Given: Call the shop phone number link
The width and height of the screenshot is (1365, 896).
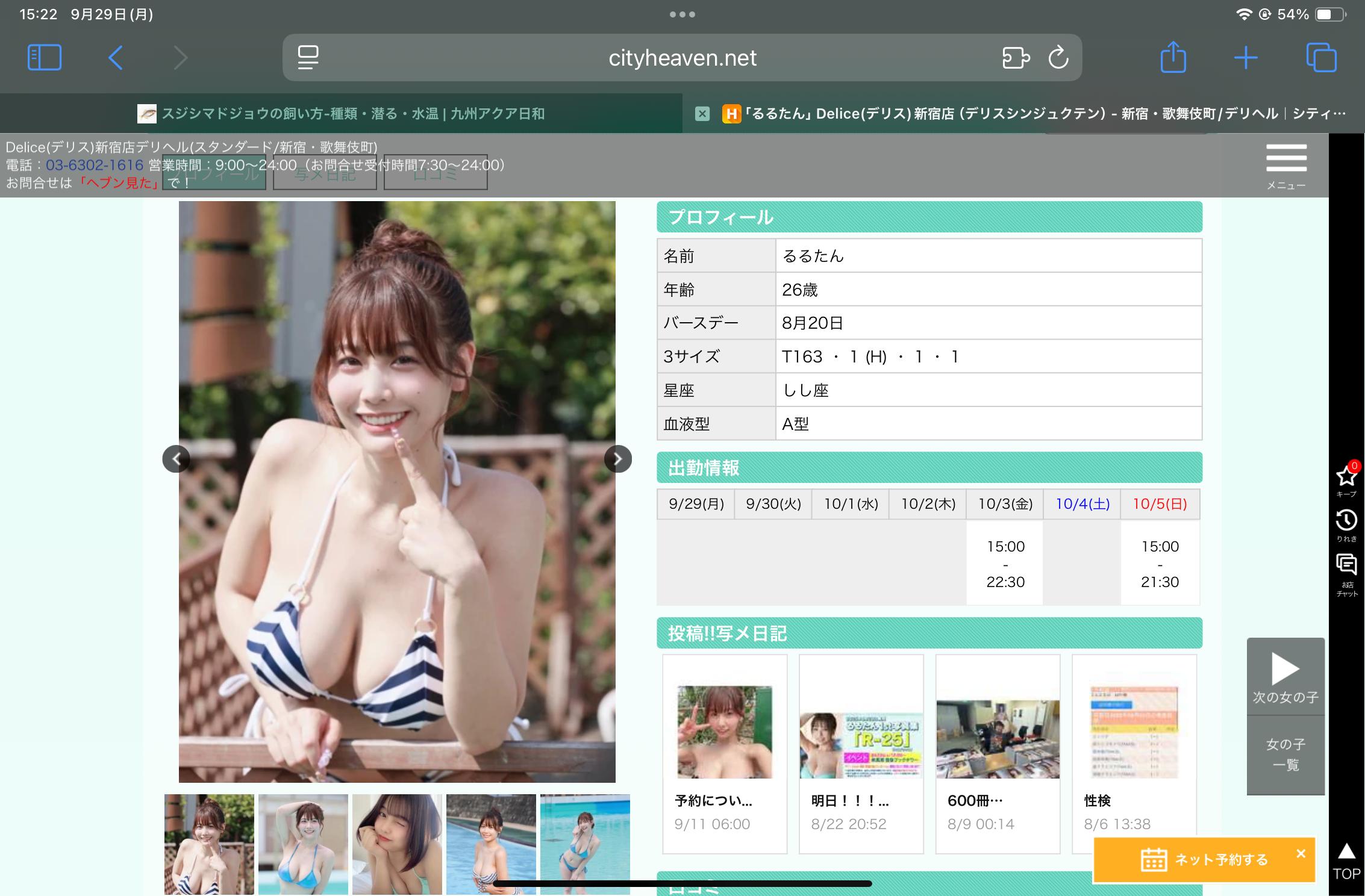Looking at the screenshot, I should 95,165.
